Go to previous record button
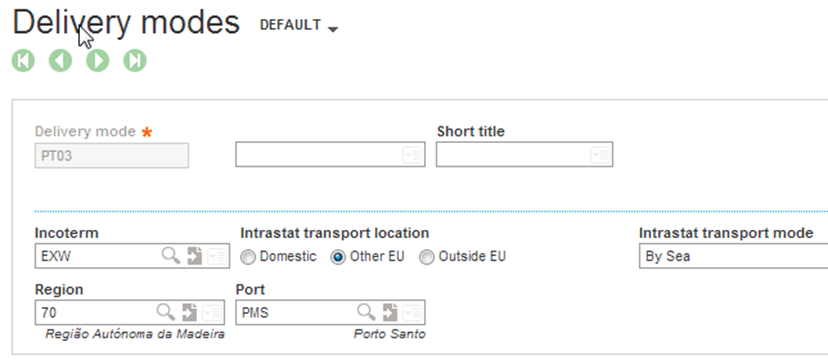Image resolution: width=828 pixels, height=360 pixels. (x=60, y=61)
